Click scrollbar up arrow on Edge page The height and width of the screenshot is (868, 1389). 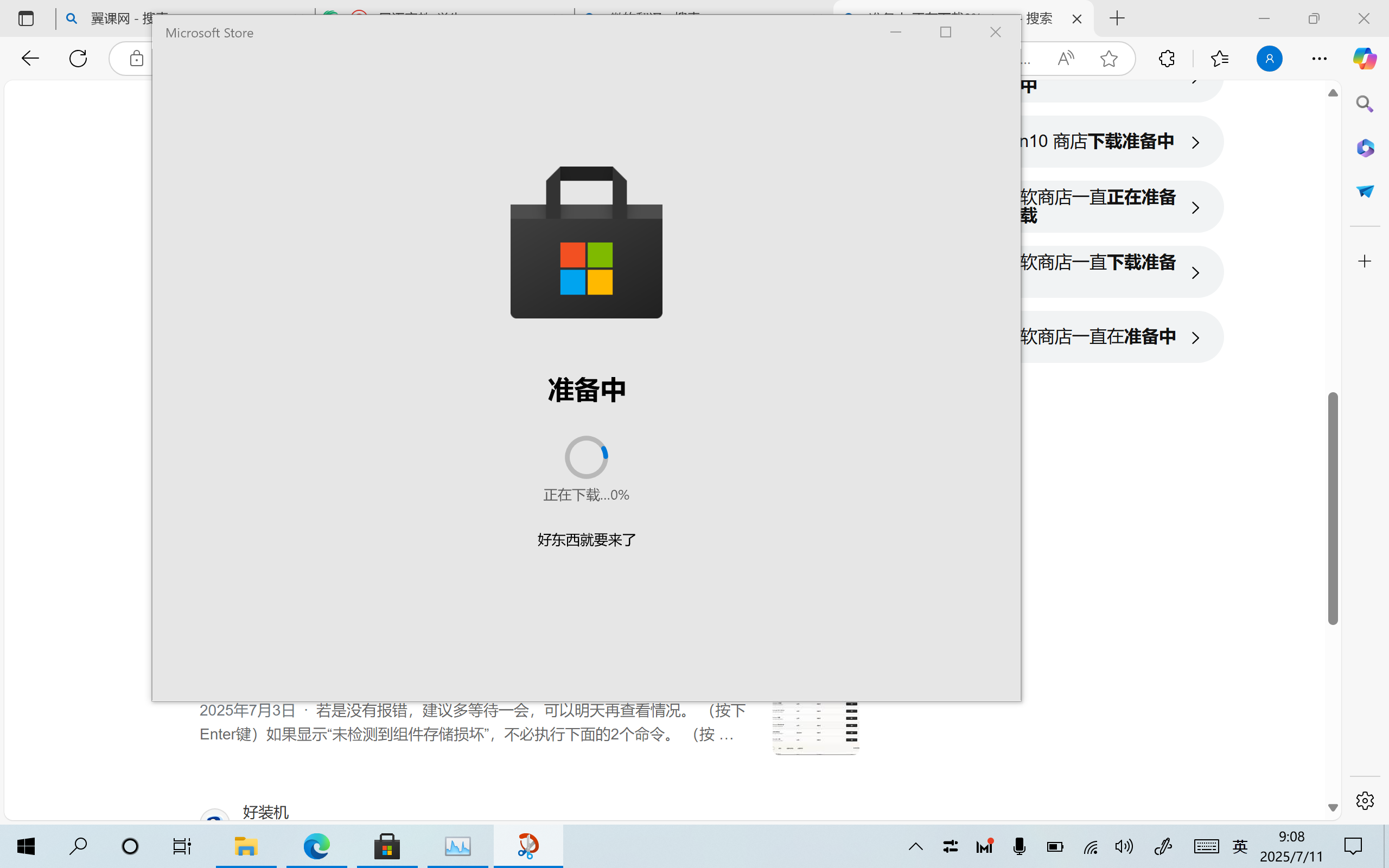pyautogui.click(x=1333, y=93)
